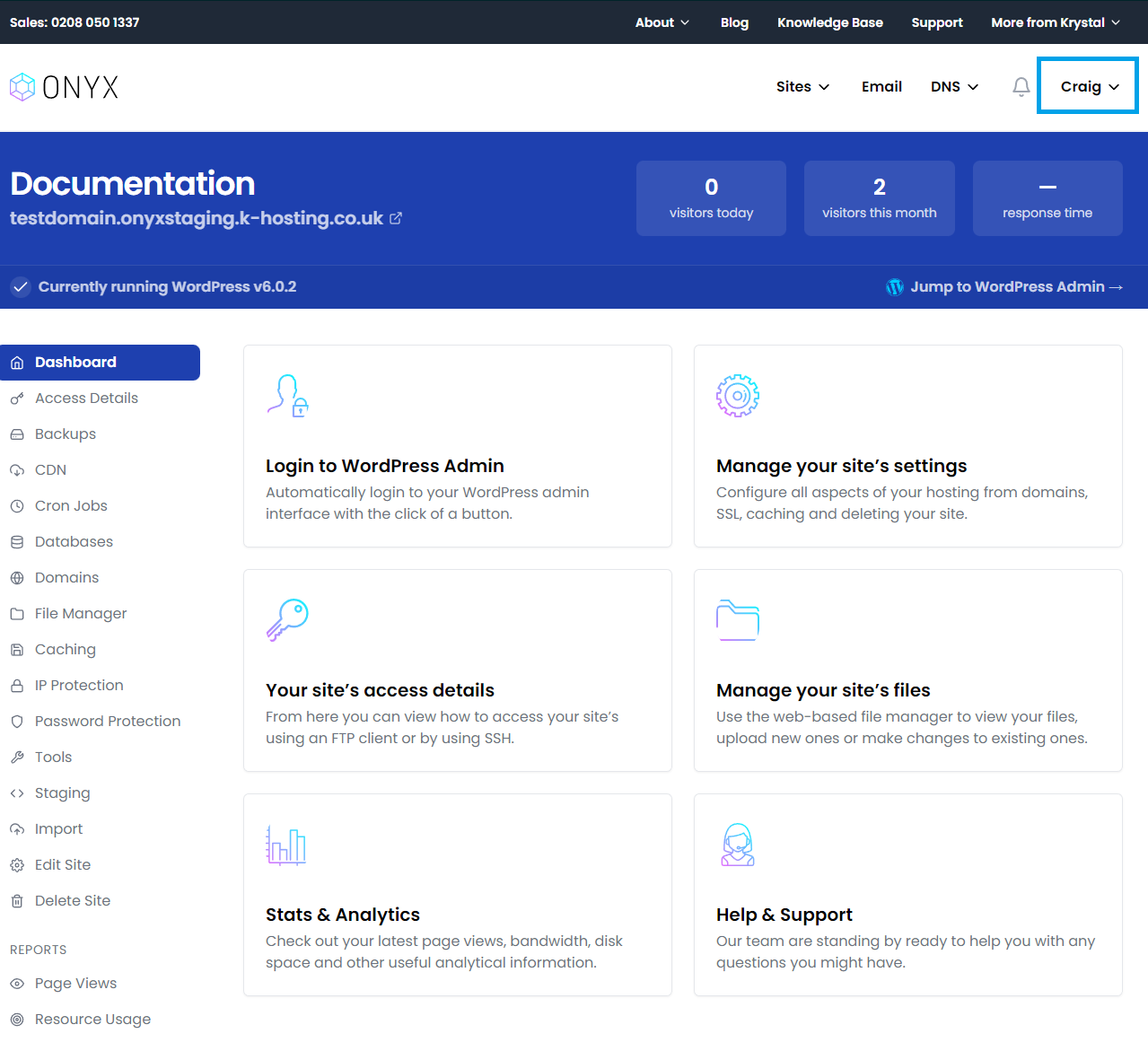1148x1051 pixels.
Task: Open the Craig account dropdown
Action: [1088, 86]
